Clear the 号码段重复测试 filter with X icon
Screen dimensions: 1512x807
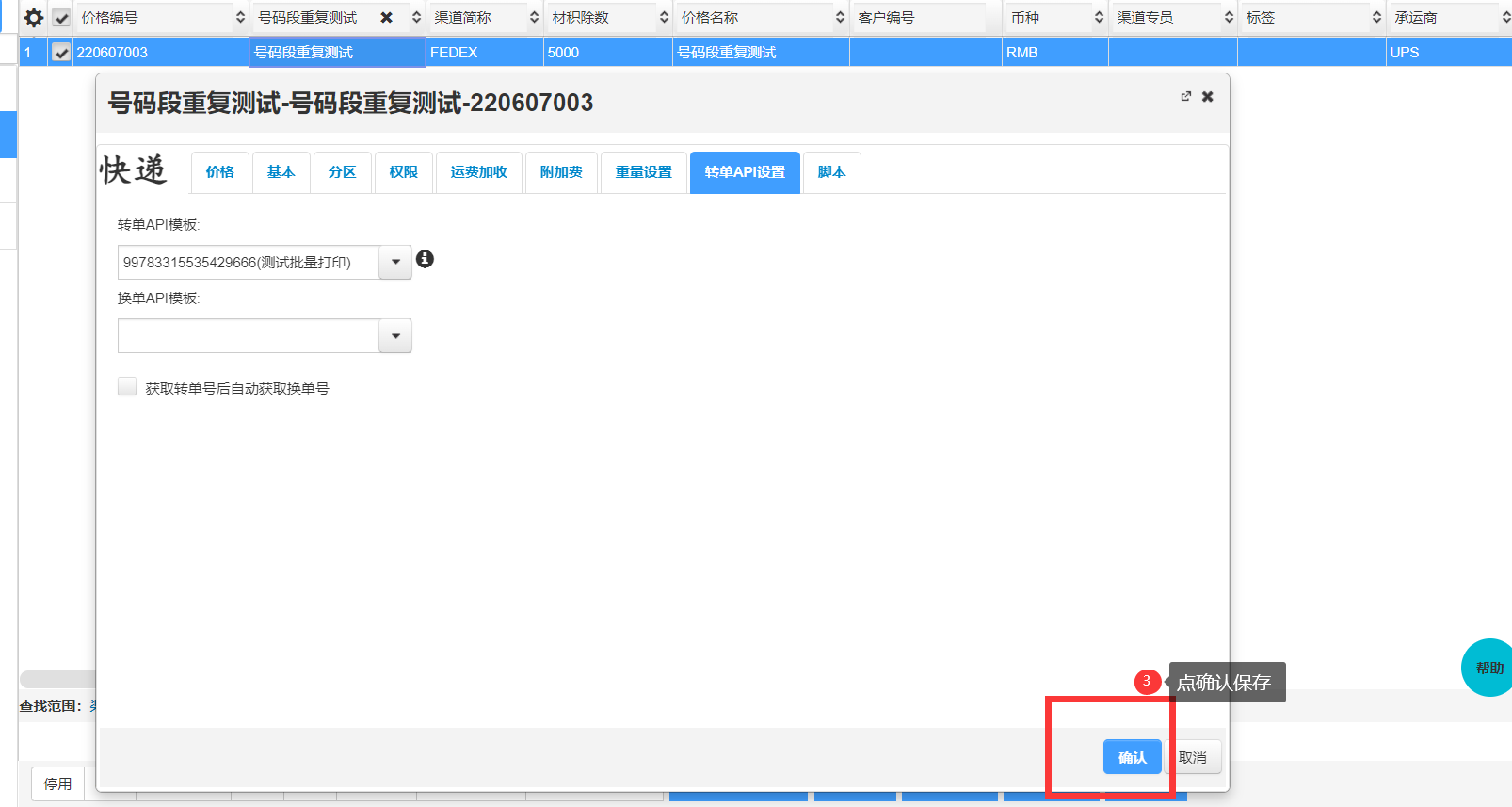pos(386,18)
